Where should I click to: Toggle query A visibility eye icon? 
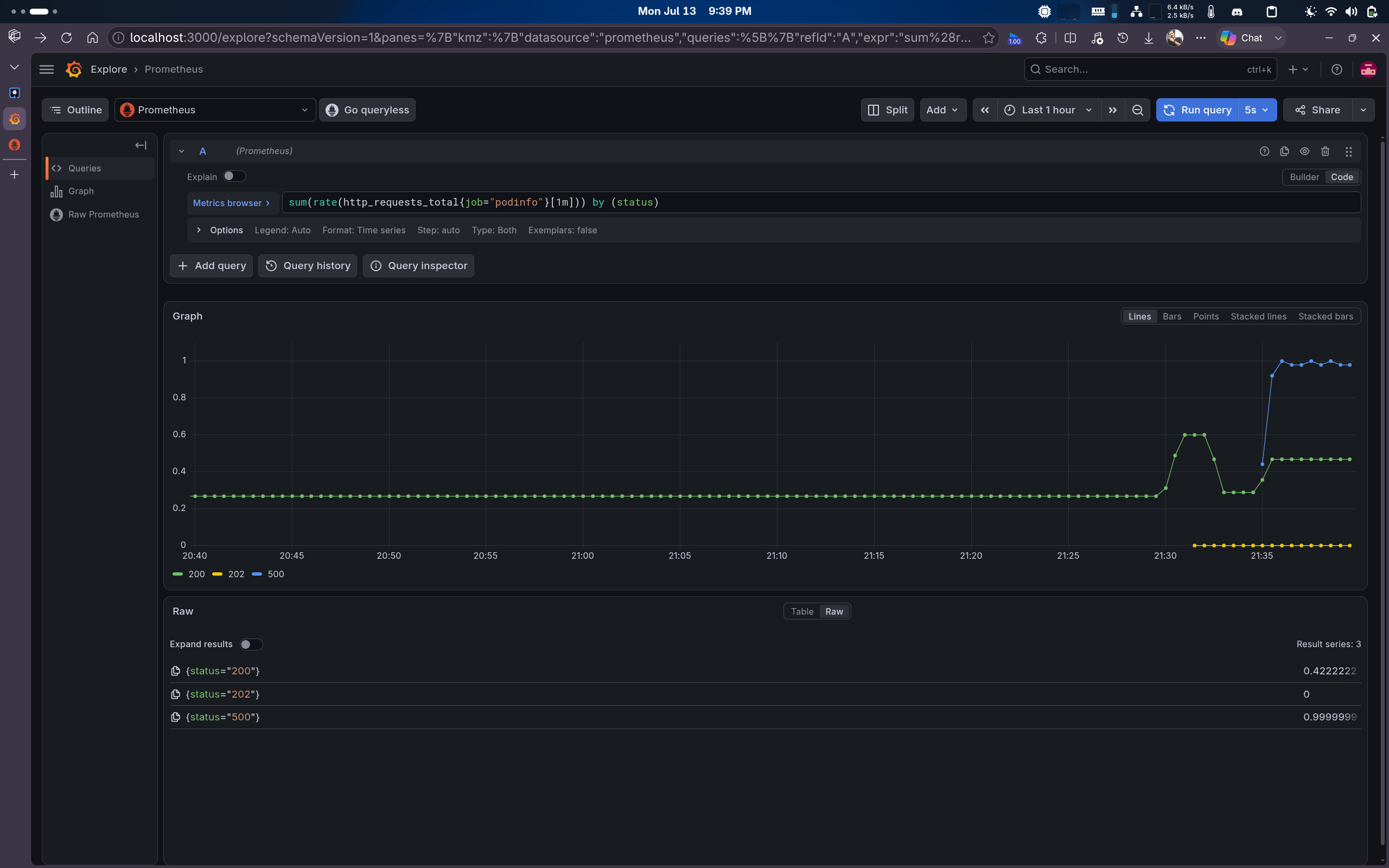[1304, 151]
